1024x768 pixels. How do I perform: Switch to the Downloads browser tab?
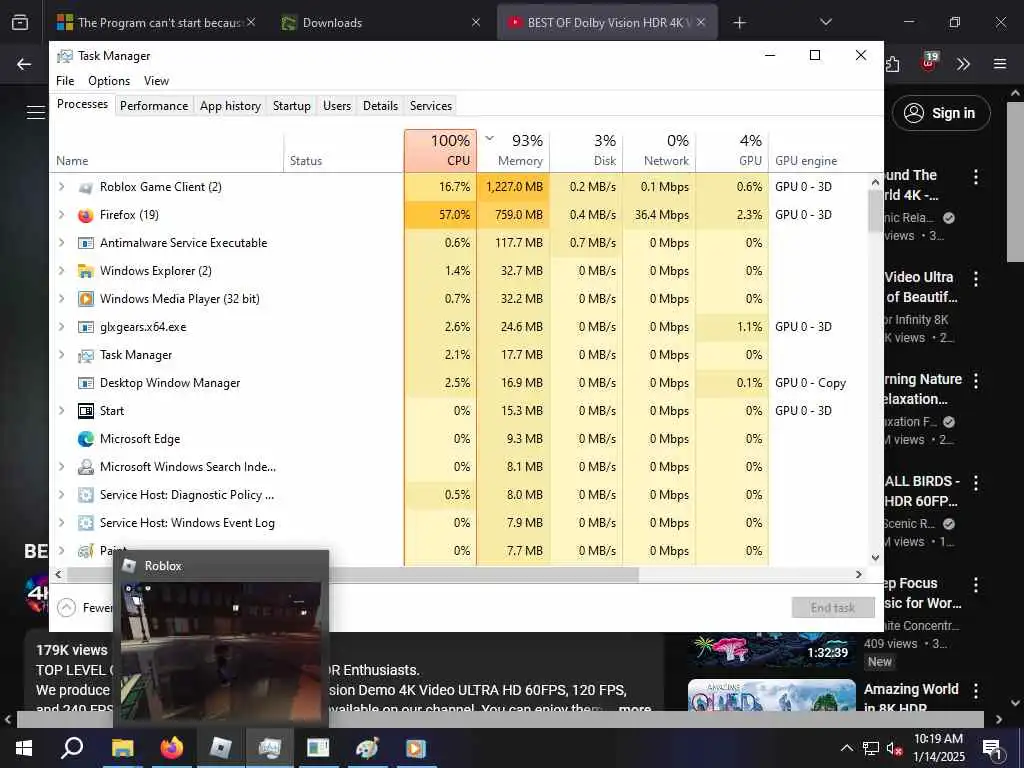[381, 23]
